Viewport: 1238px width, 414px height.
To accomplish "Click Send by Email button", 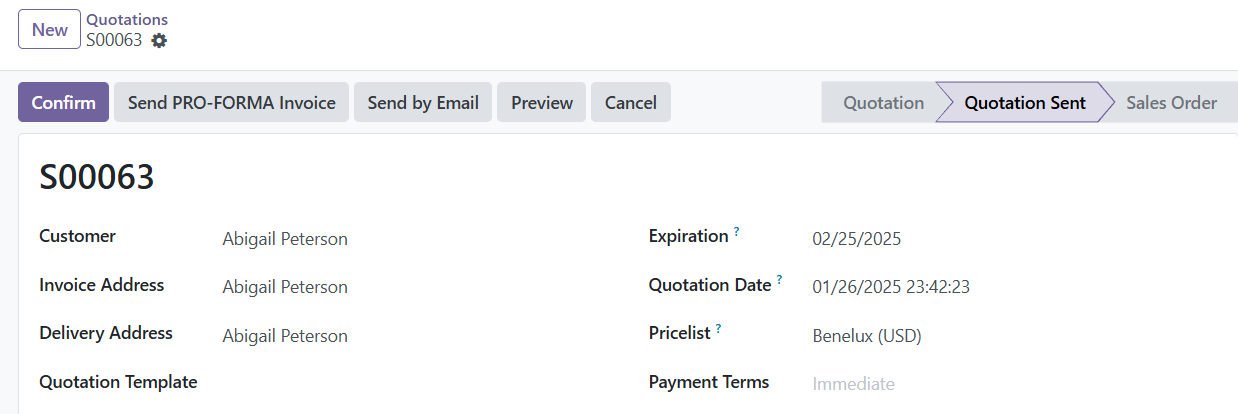I will pos(423,102).
